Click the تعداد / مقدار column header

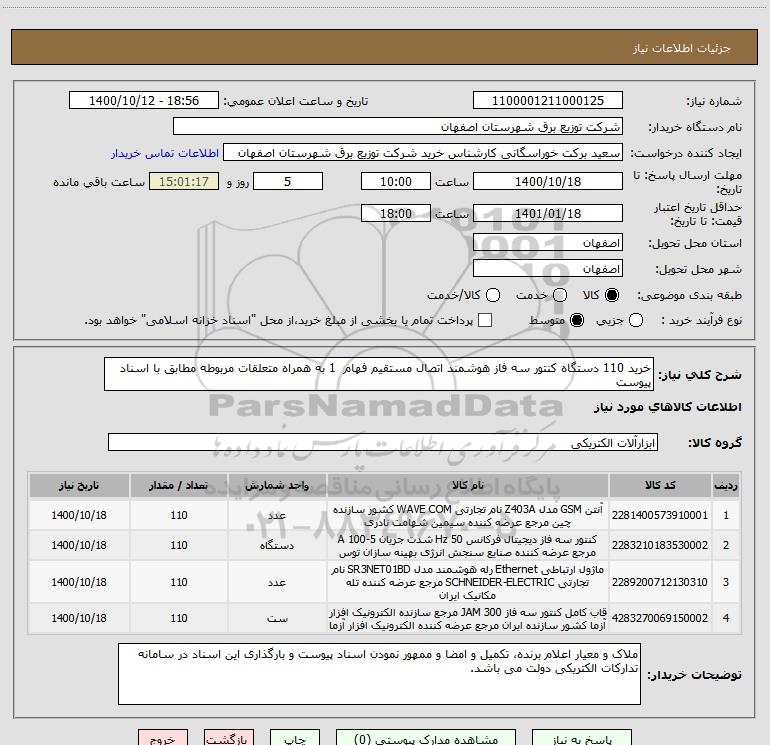tap(179, 485)
